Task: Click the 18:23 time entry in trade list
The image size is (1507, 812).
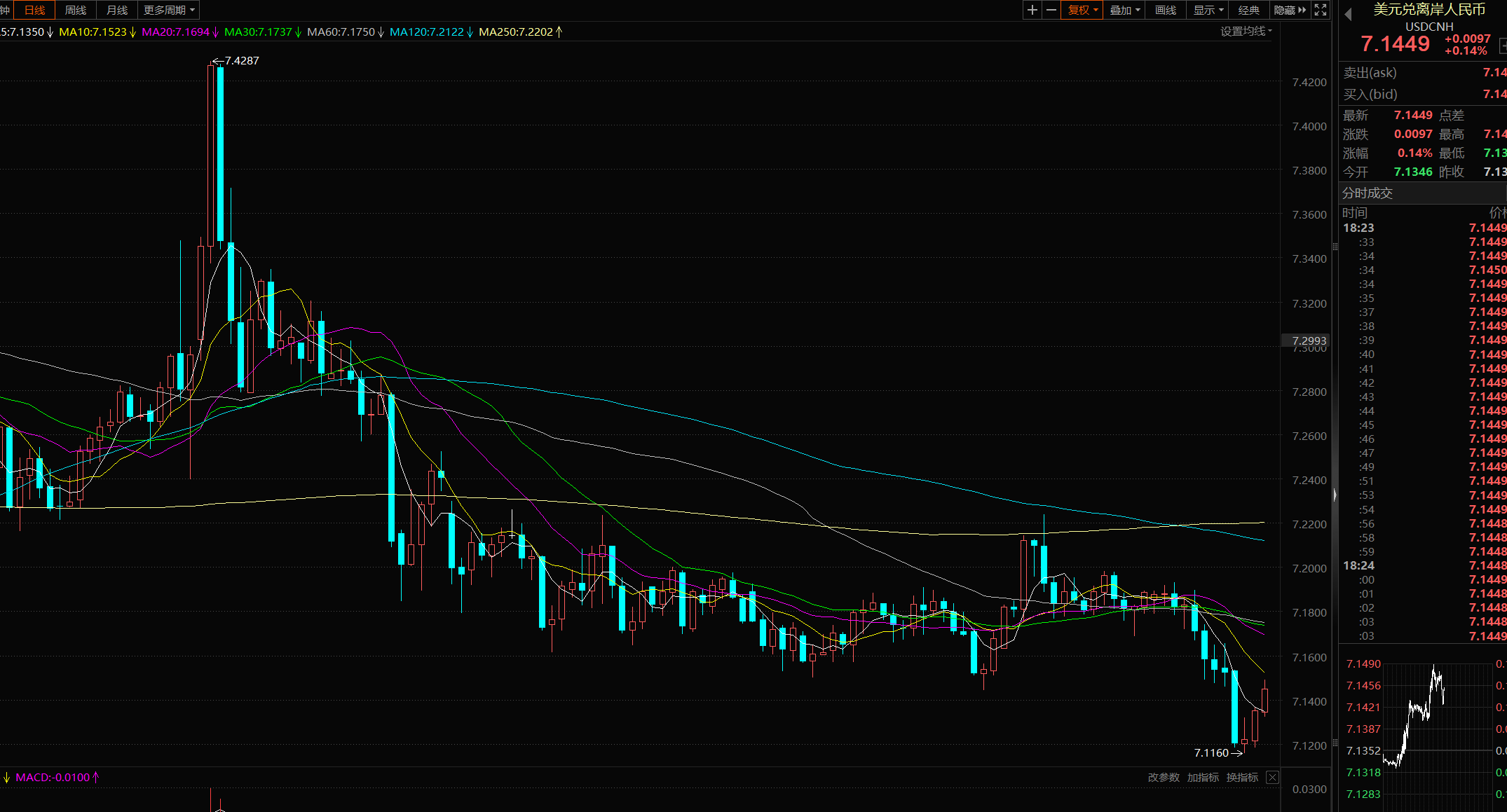Action: 1358,228
